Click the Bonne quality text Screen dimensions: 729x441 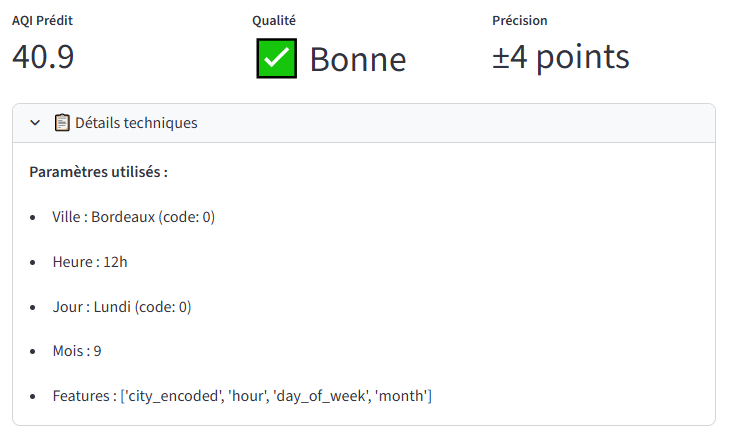[357, 60]
